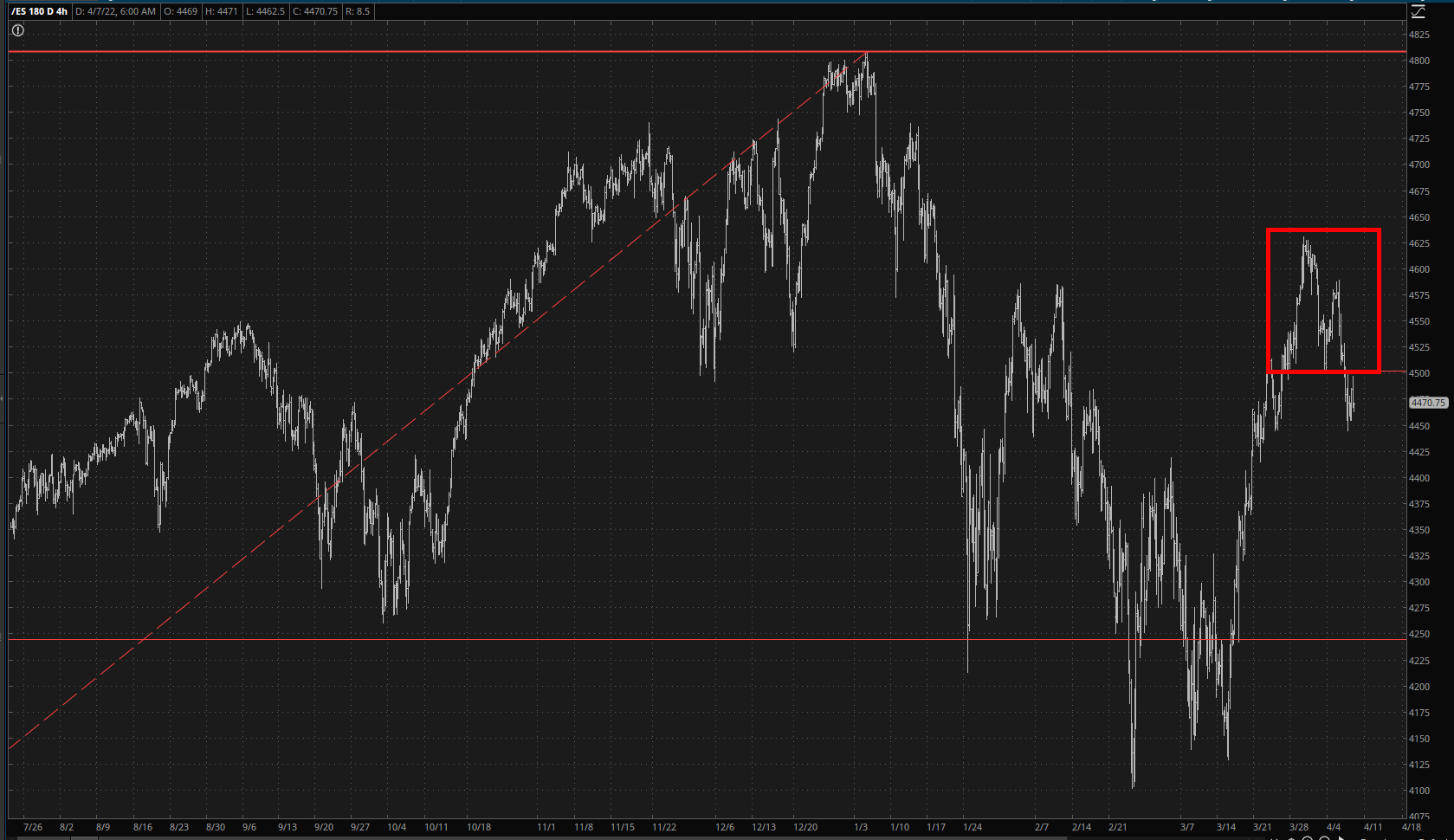Click the 1/3 date on the time axis

[x=860, y=827]
